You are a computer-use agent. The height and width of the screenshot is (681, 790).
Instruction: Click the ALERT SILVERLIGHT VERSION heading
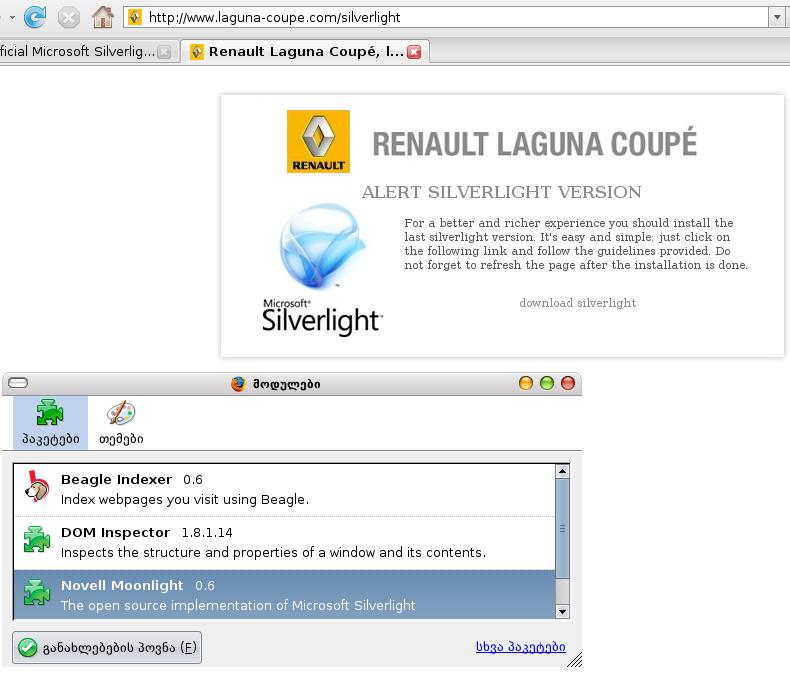pos(502,192)
